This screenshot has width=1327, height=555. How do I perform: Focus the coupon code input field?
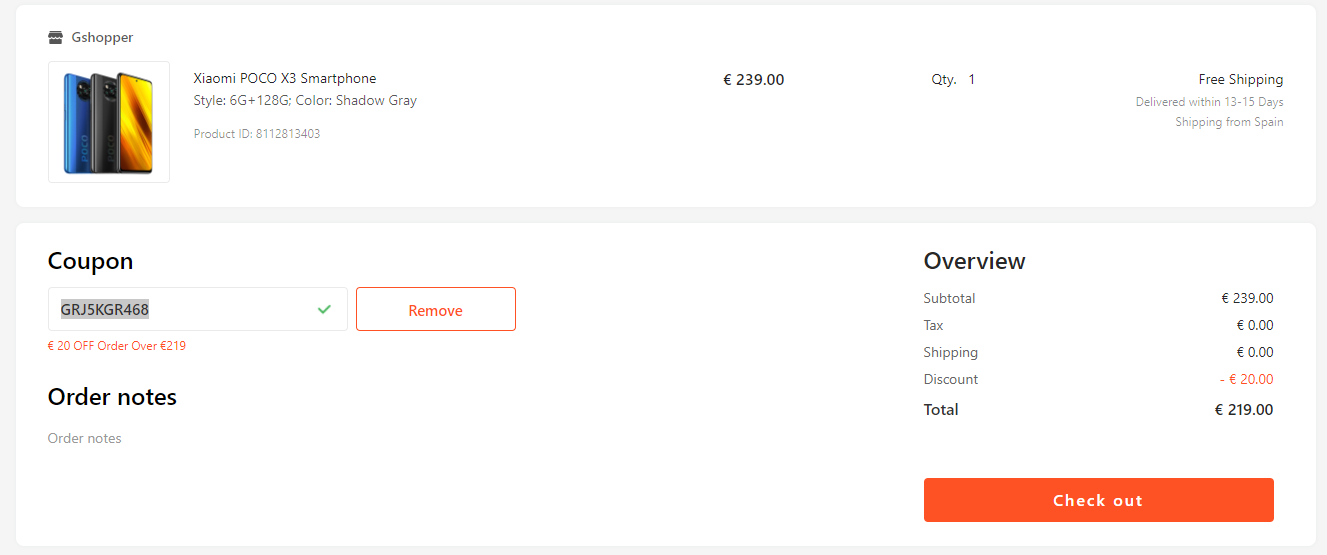click(x=180, y=310)
